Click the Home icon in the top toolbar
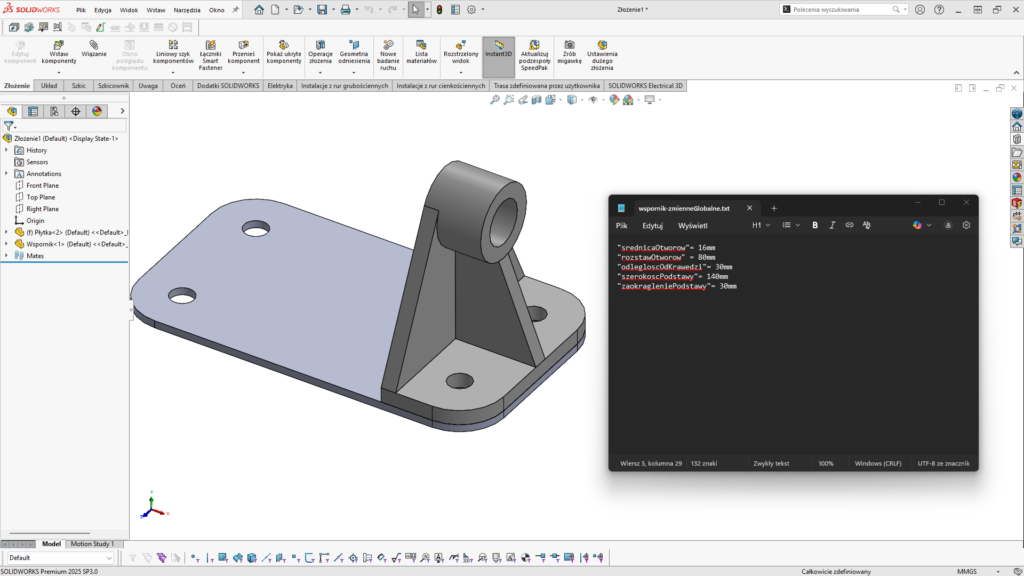1024x576 pixels. (x=259, y=10)
